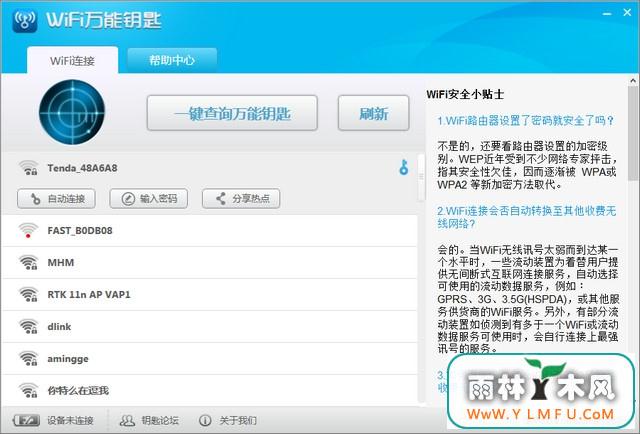Viewport: 640px width, 434px height.
Task: Click the 输入密码 button
Action: coord(149,199)
